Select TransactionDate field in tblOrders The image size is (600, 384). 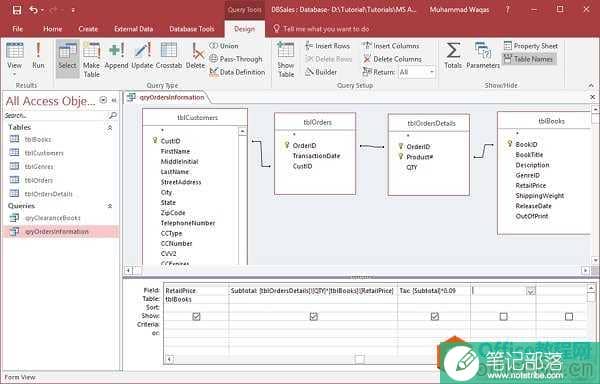pos(316,156)
